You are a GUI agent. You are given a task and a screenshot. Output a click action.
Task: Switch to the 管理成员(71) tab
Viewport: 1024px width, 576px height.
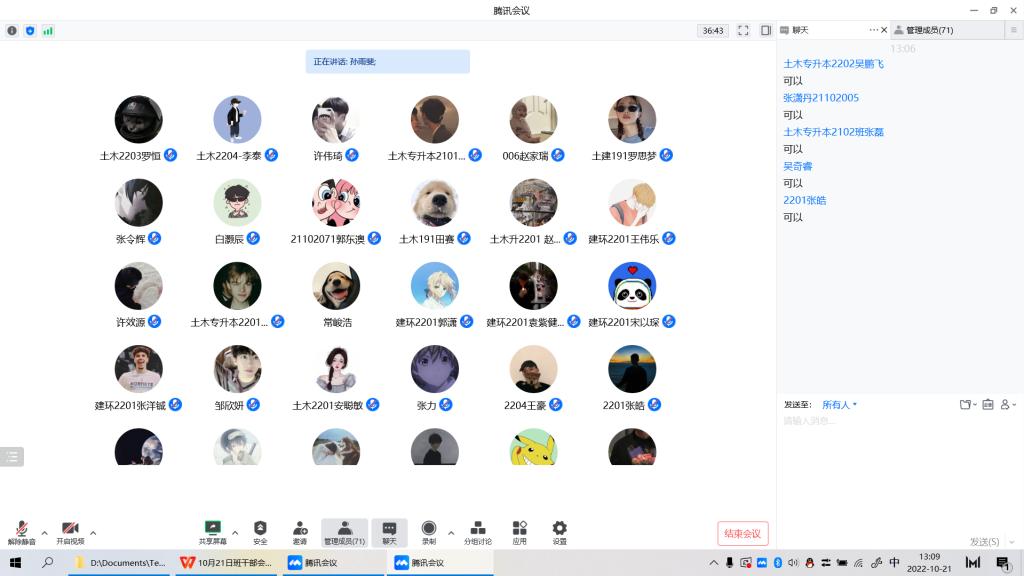928,31
